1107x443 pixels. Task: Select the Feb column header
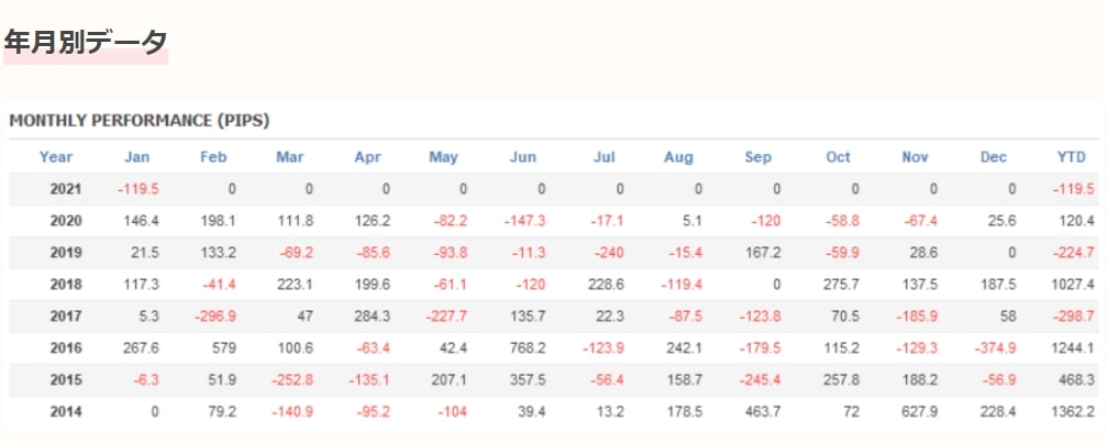pyautogui.click(x=214, y=157)
